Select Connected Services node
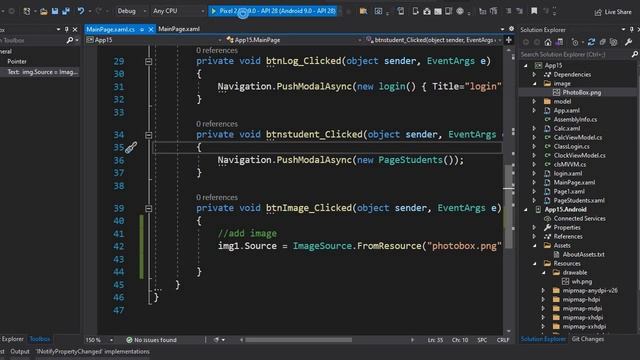The height and width of the screenshot is (360, 640). coord(579,218)
